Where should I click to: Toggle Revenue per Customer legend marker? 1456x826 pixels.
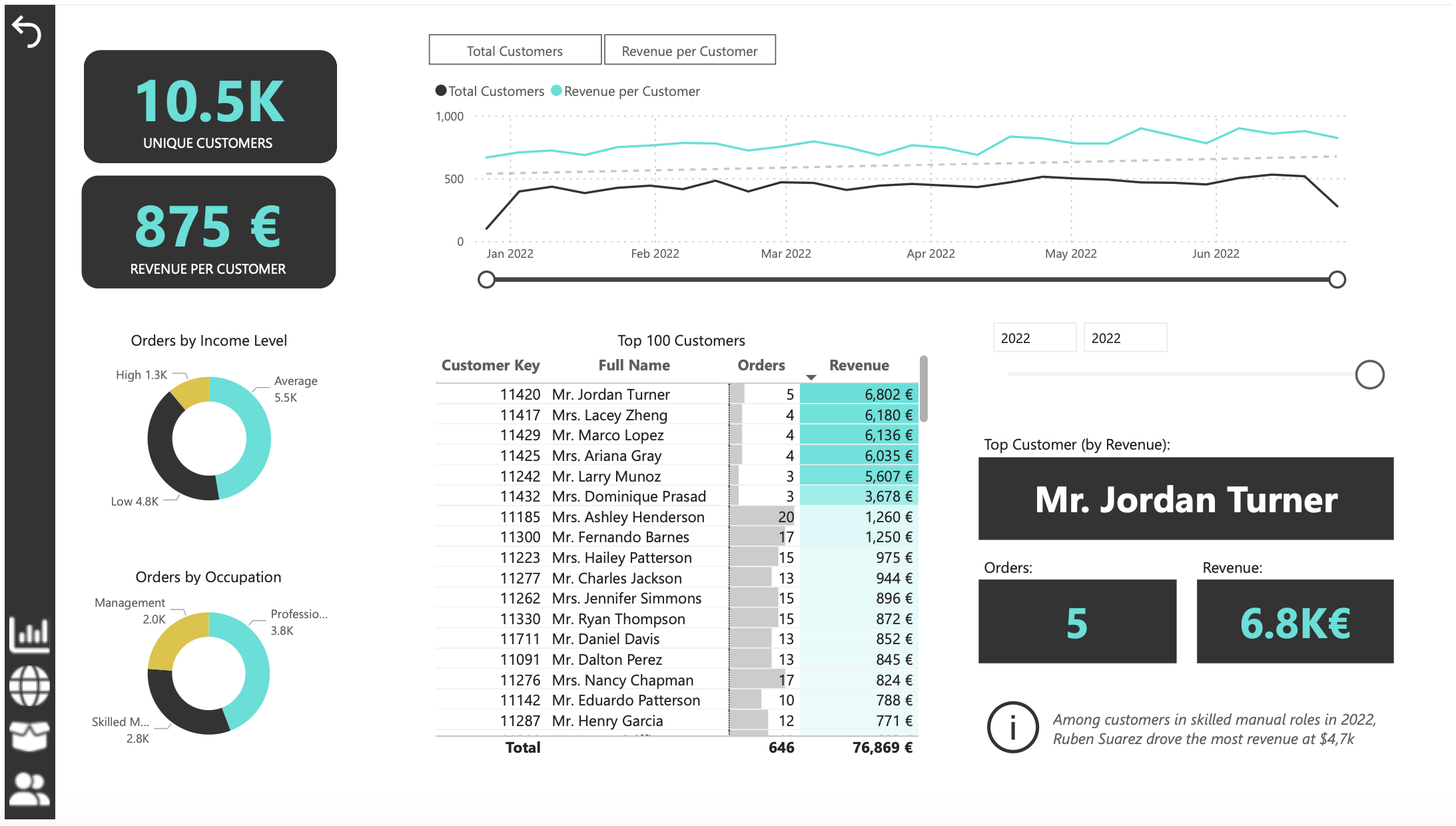click(x=556, y=91)
